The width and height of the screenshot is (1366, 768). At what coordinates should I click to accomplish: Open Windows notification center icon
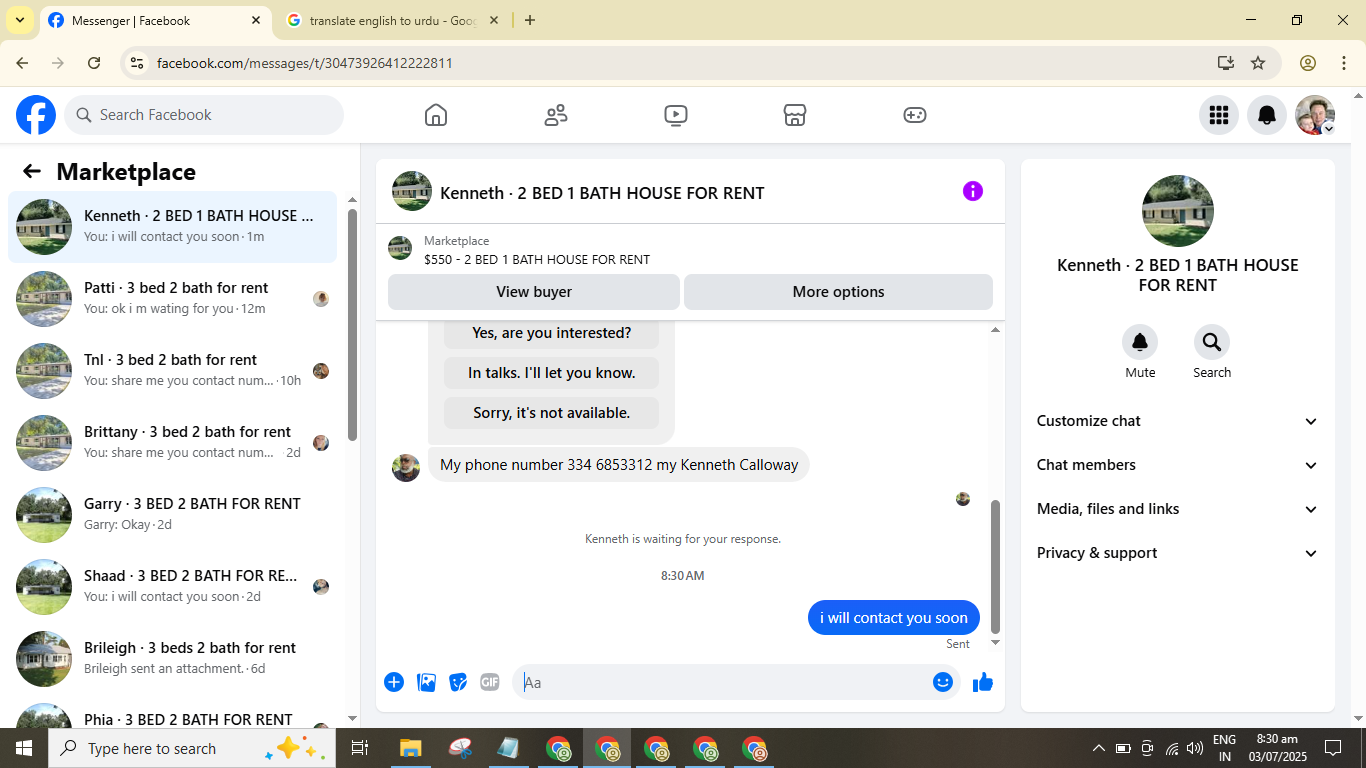point(1333,748)
